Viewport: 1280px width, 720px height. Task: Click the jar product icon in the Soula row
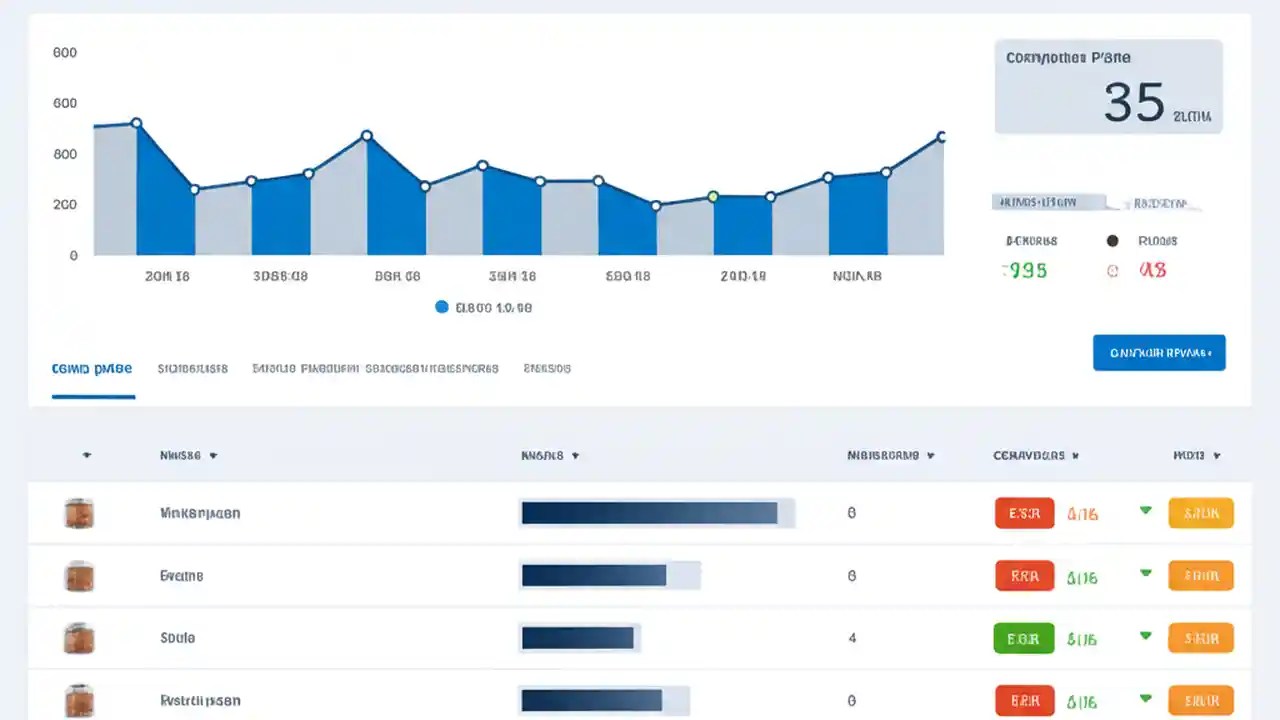[79, 638]
